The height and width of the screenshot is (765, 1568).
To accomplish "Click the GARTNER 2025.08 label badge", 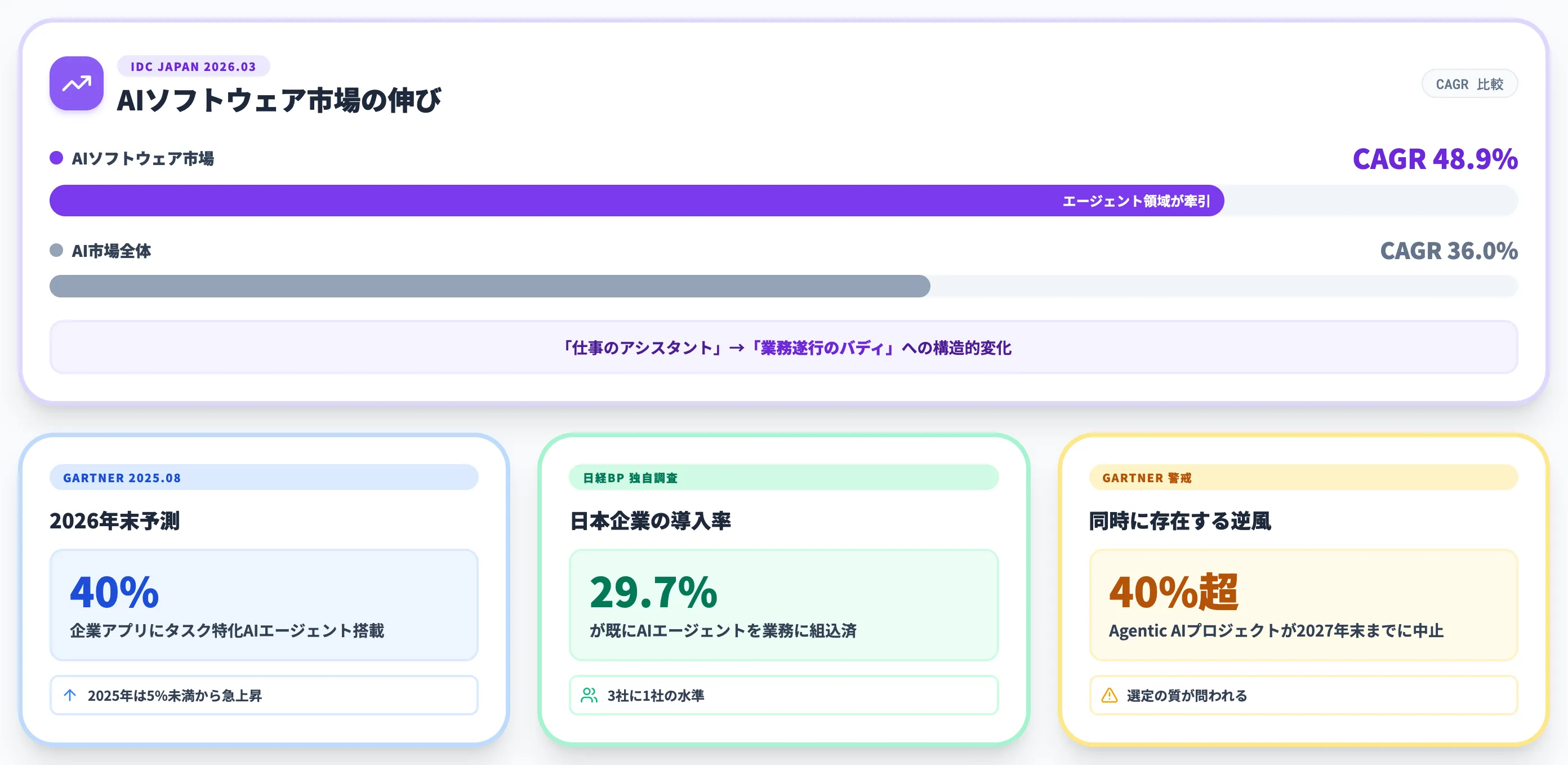I will pyautogui.click(x=264, y=478).
